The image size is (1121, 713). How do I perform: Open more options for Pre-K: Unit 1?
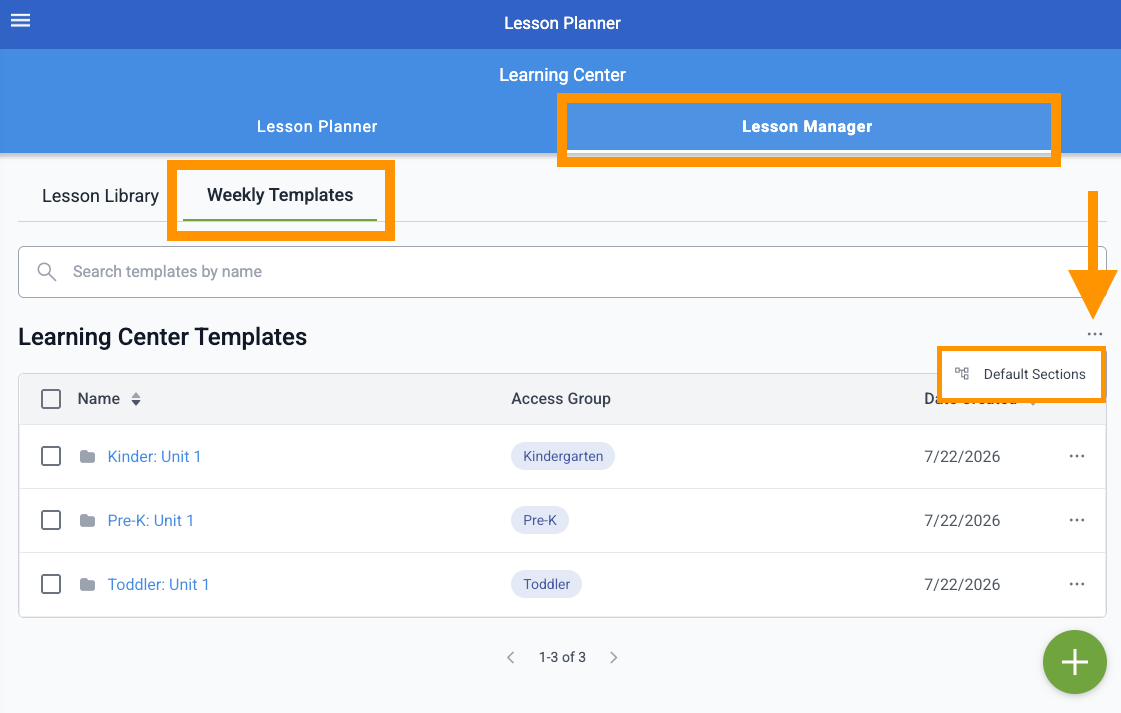point(1077,520)
